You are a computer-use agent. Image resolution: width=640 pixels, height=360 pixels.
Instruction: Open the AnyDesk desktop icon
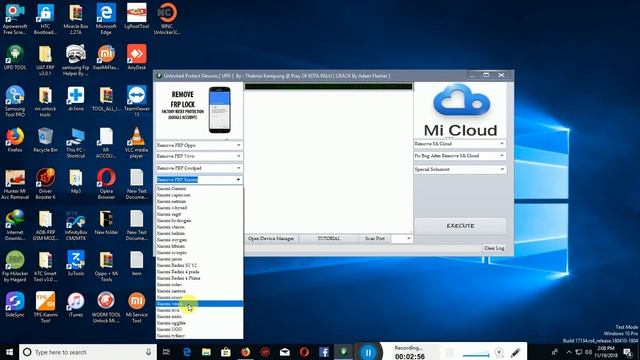[x=136, y=57]
